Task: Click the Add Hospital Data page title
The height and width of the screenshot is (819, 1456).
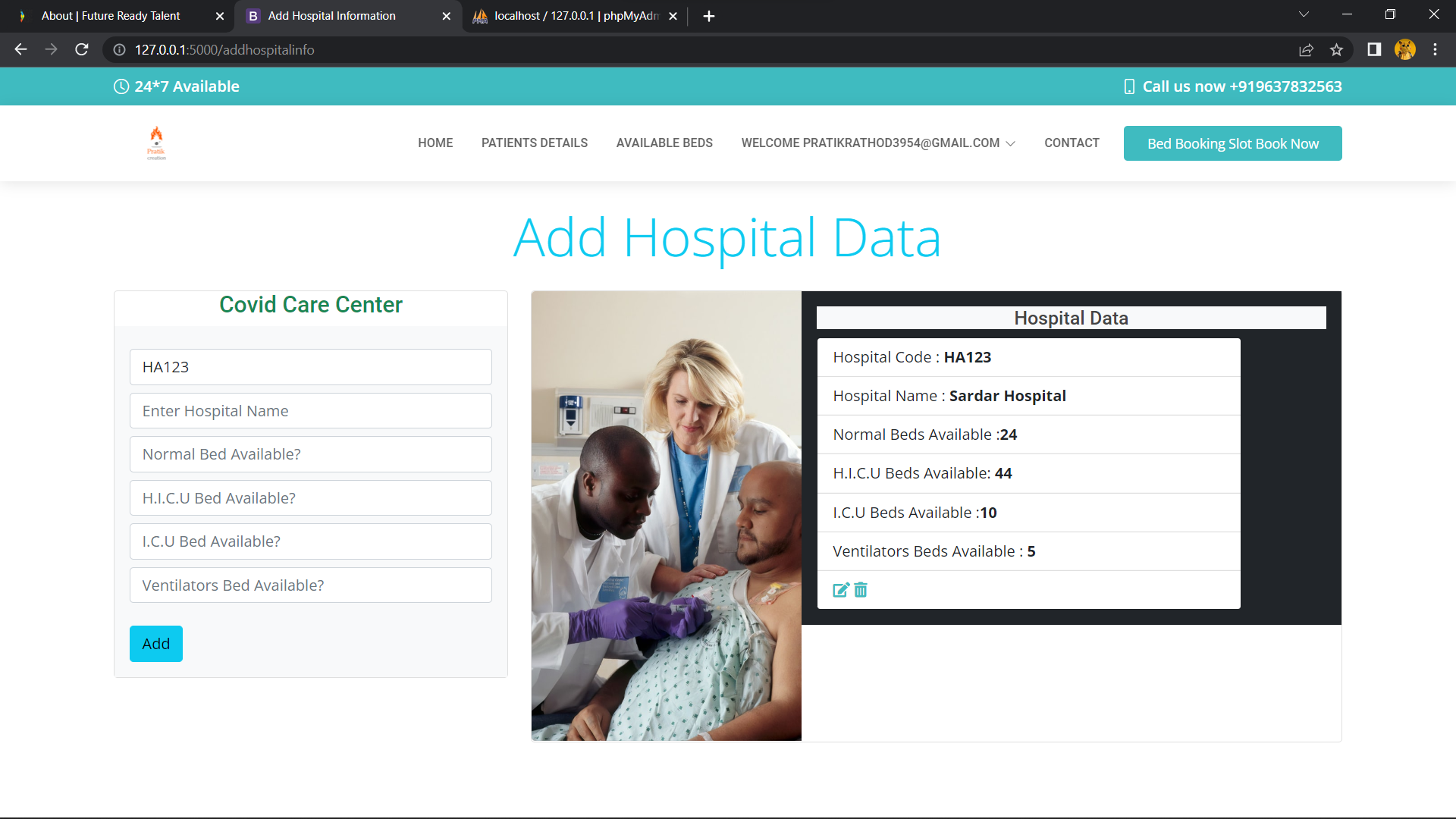Action: click(x=727, y=238)
